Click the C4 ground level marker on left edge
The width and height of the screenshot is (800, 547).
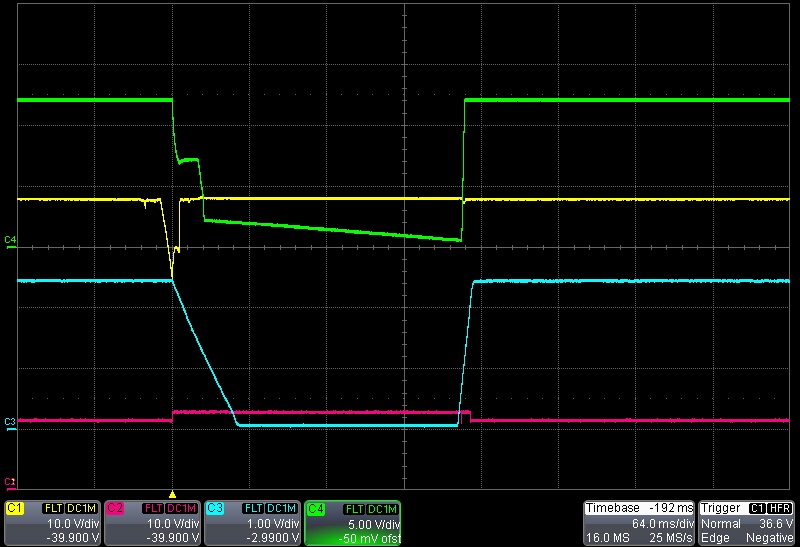click(x=10, y=240)
